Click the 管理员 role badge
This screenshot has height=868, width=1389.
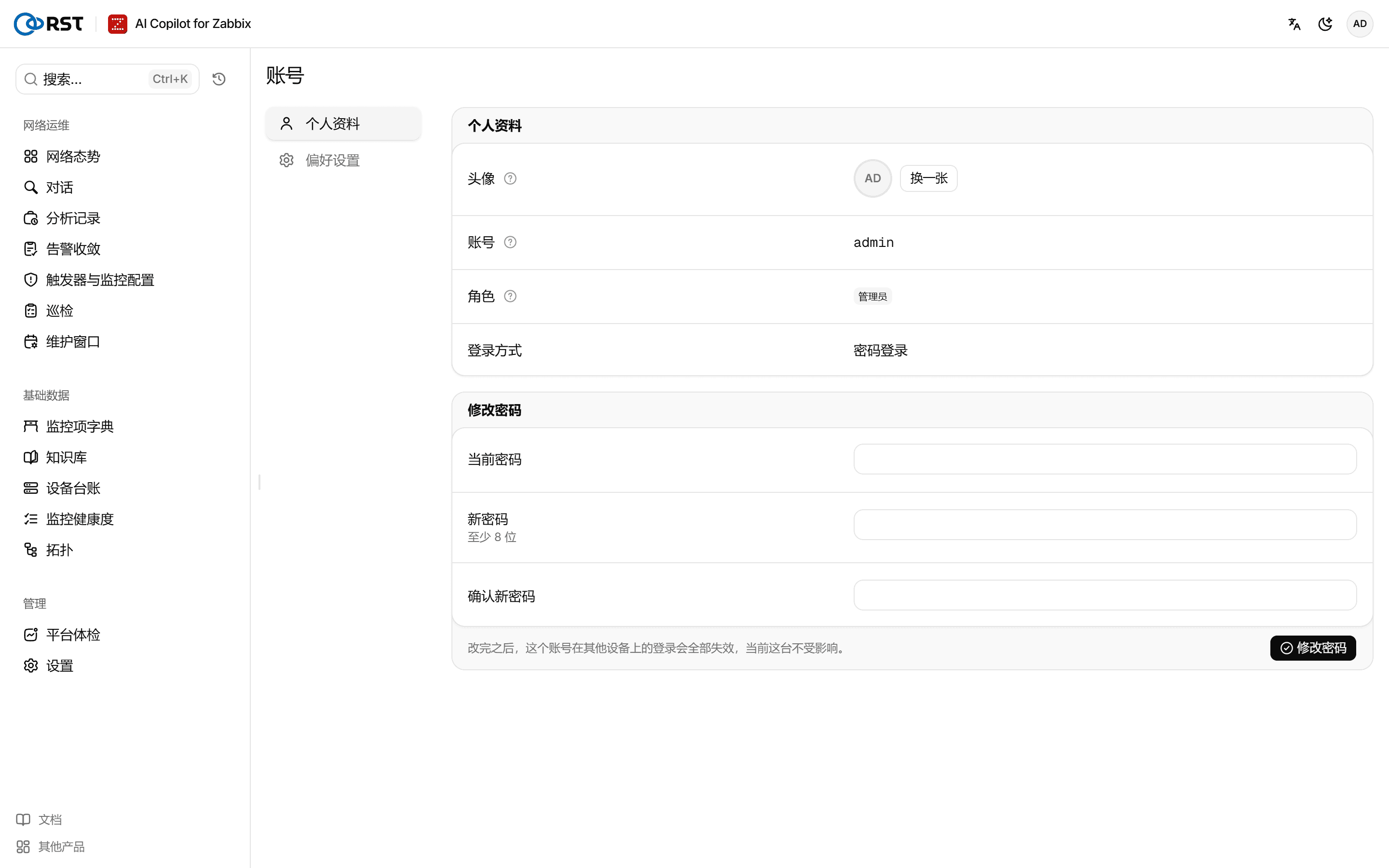tap(872, 296)
